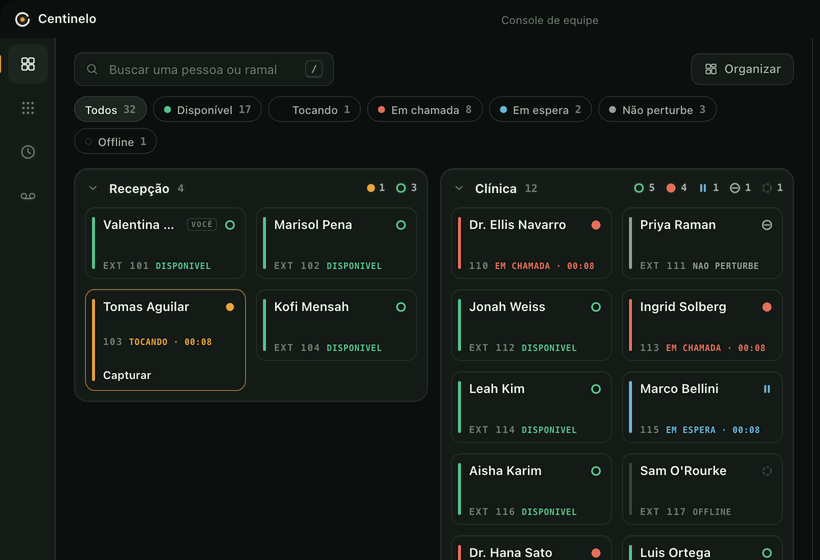Click Clínica header available count ring
This screenshot has width=820, height=560.
(639, 188)
